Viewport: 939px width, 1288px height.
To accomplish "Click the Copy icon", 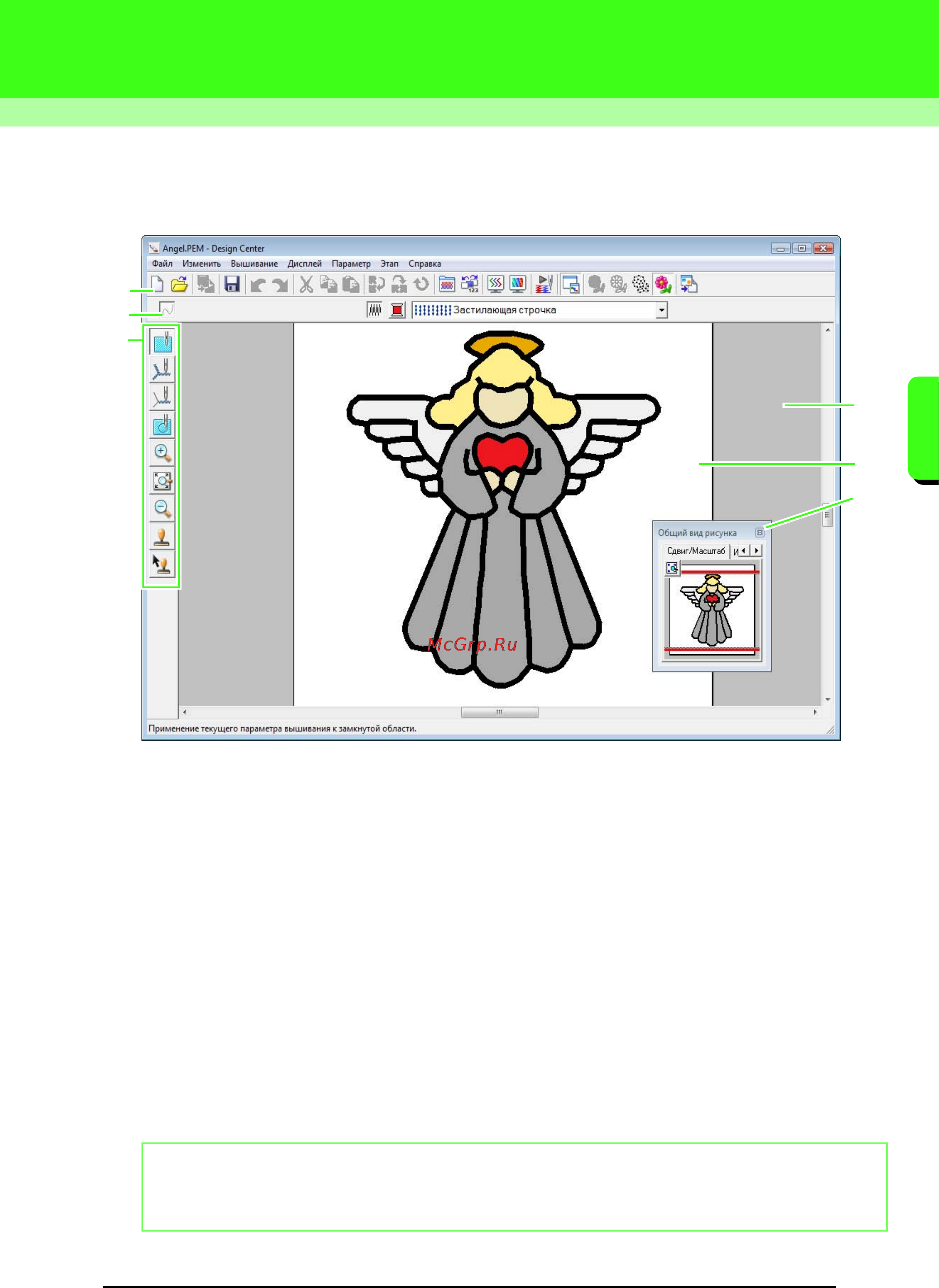I will click(328, 283).
